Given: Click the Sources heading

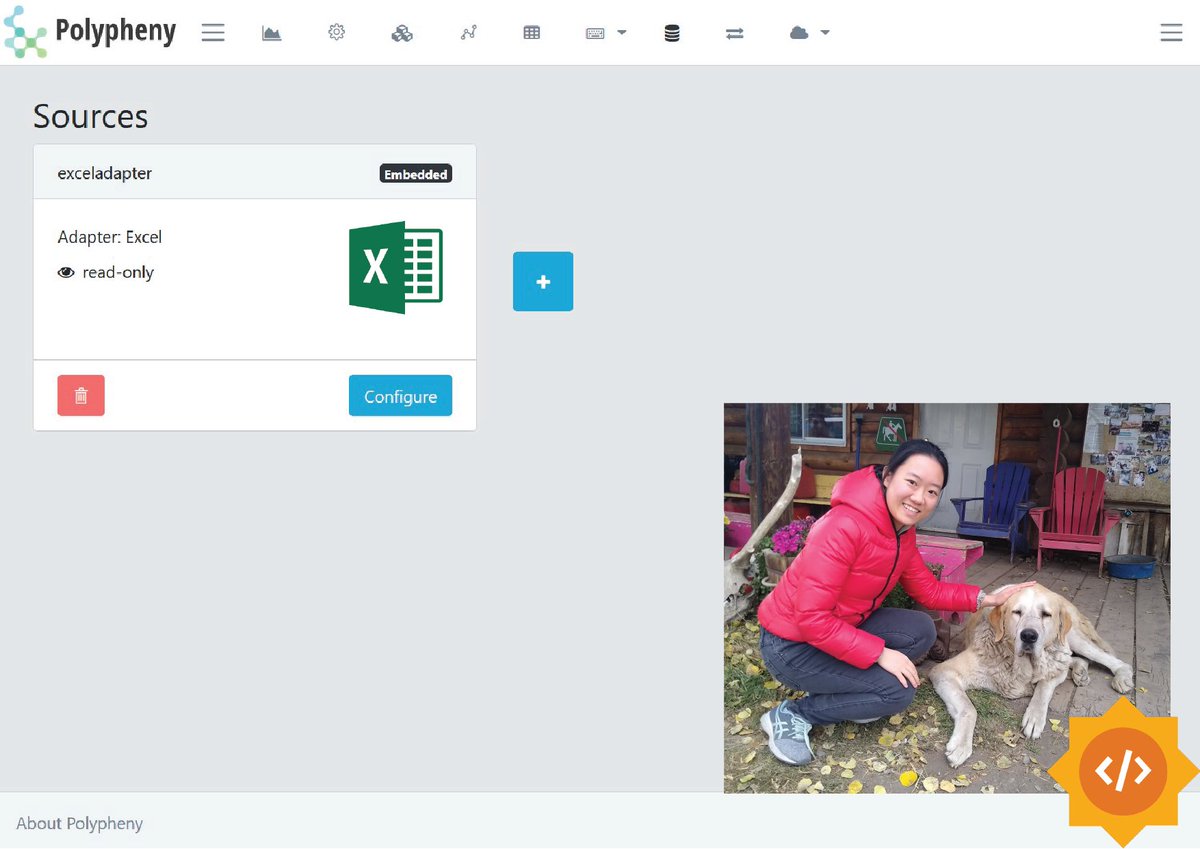Looking at the screenshot, I should 91,116.
